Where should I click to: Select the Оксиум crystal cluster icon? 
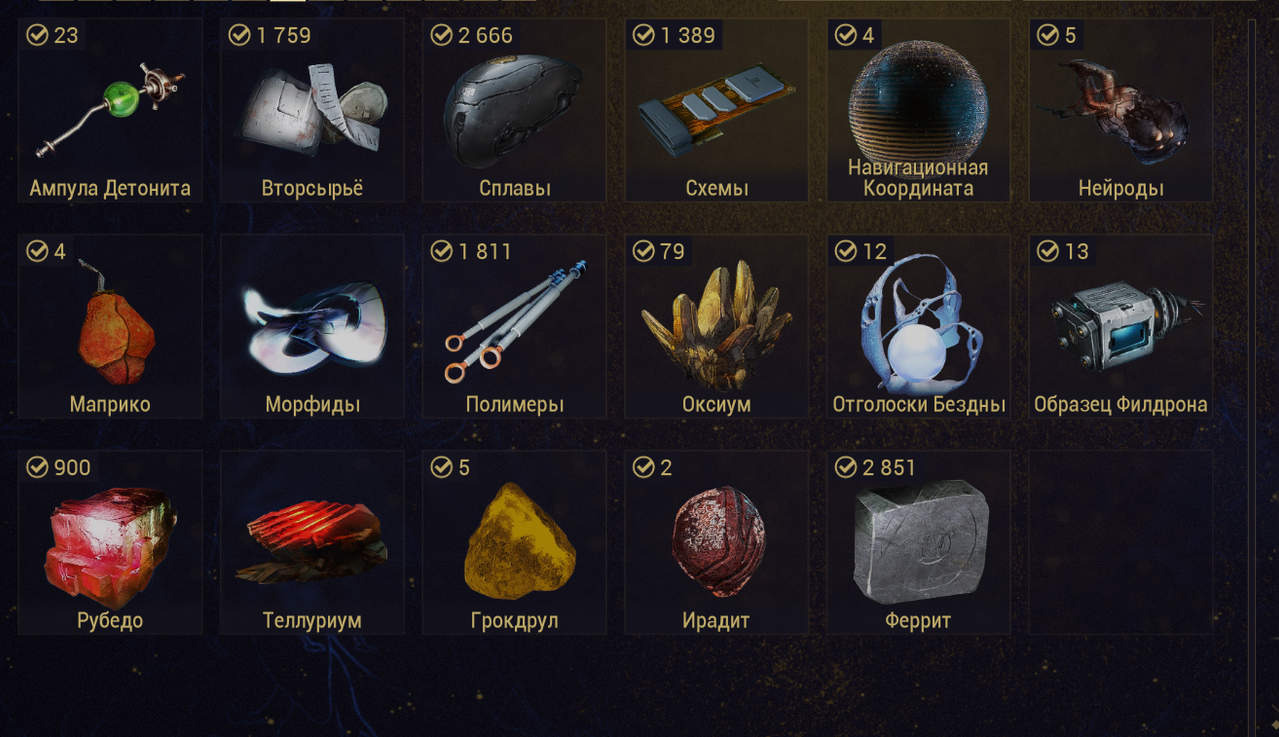(716, 324)
